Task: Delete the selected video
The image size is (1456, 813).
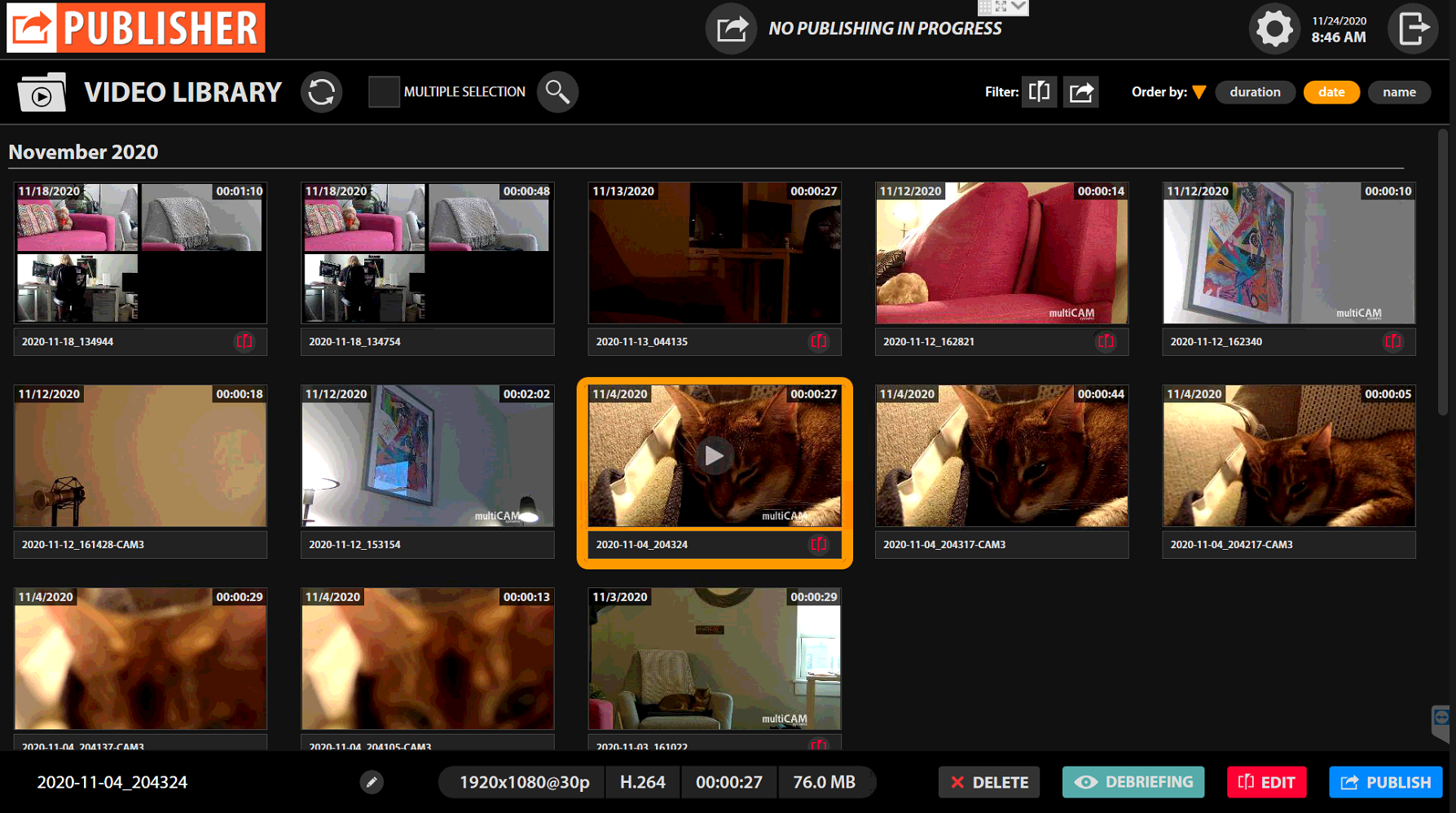Action: pos(989,782)
